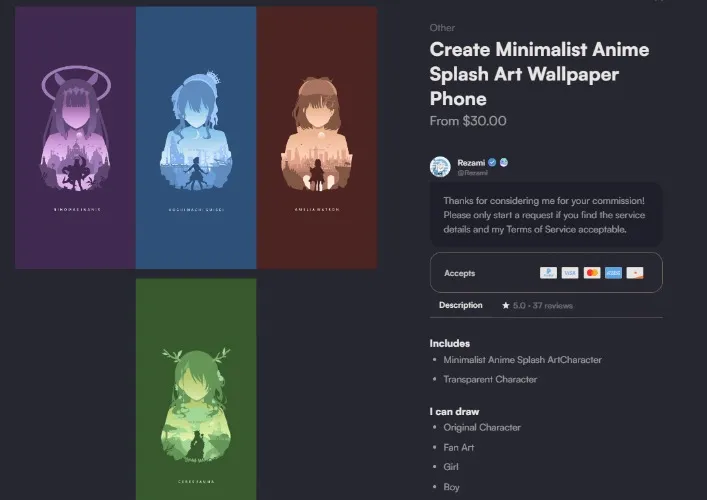This screenshot has height=500, width=707.
Task: Click the American Express payment icon
Action: coord(613,273)
